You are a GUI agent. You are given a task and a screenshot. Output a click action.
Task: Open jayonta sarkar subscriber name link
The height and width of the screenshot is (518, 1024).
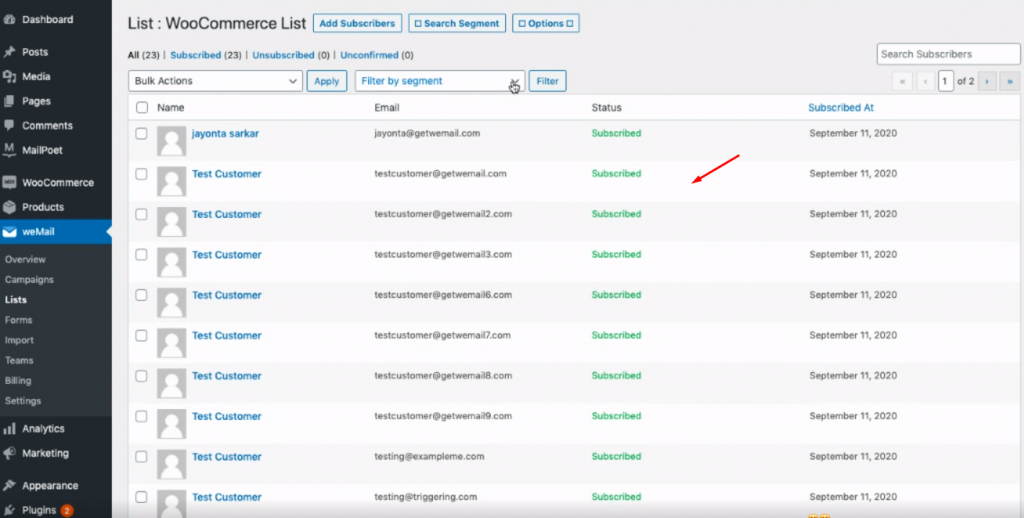[225, 133]
